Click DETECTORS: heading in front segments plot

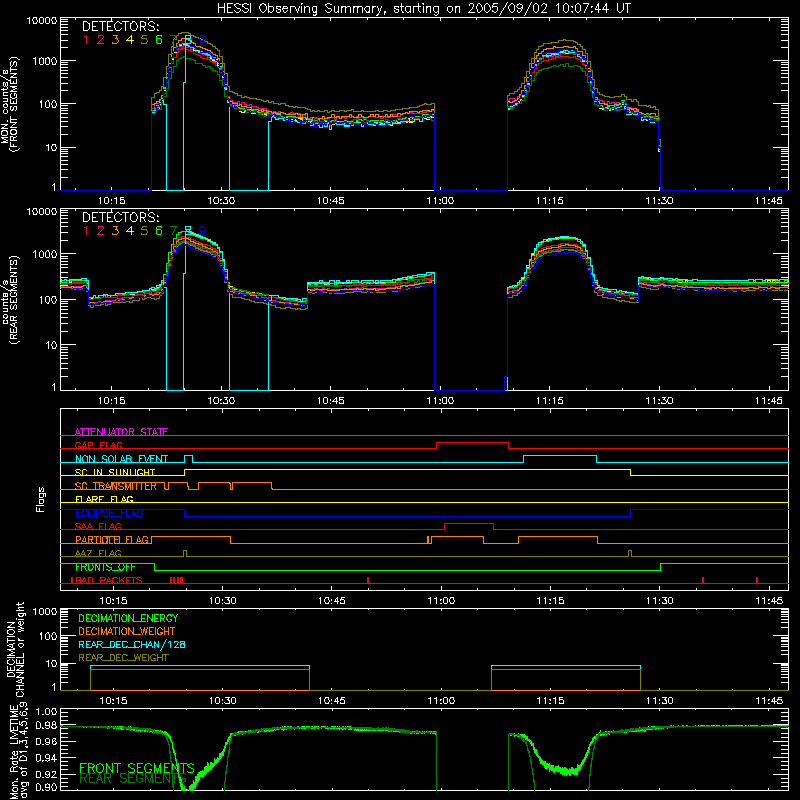(121, 26)
